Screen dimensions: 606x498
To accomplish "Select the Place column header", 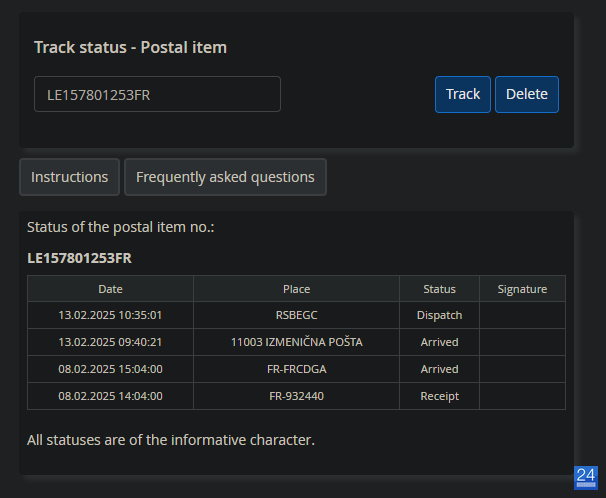I will [296, 289].
